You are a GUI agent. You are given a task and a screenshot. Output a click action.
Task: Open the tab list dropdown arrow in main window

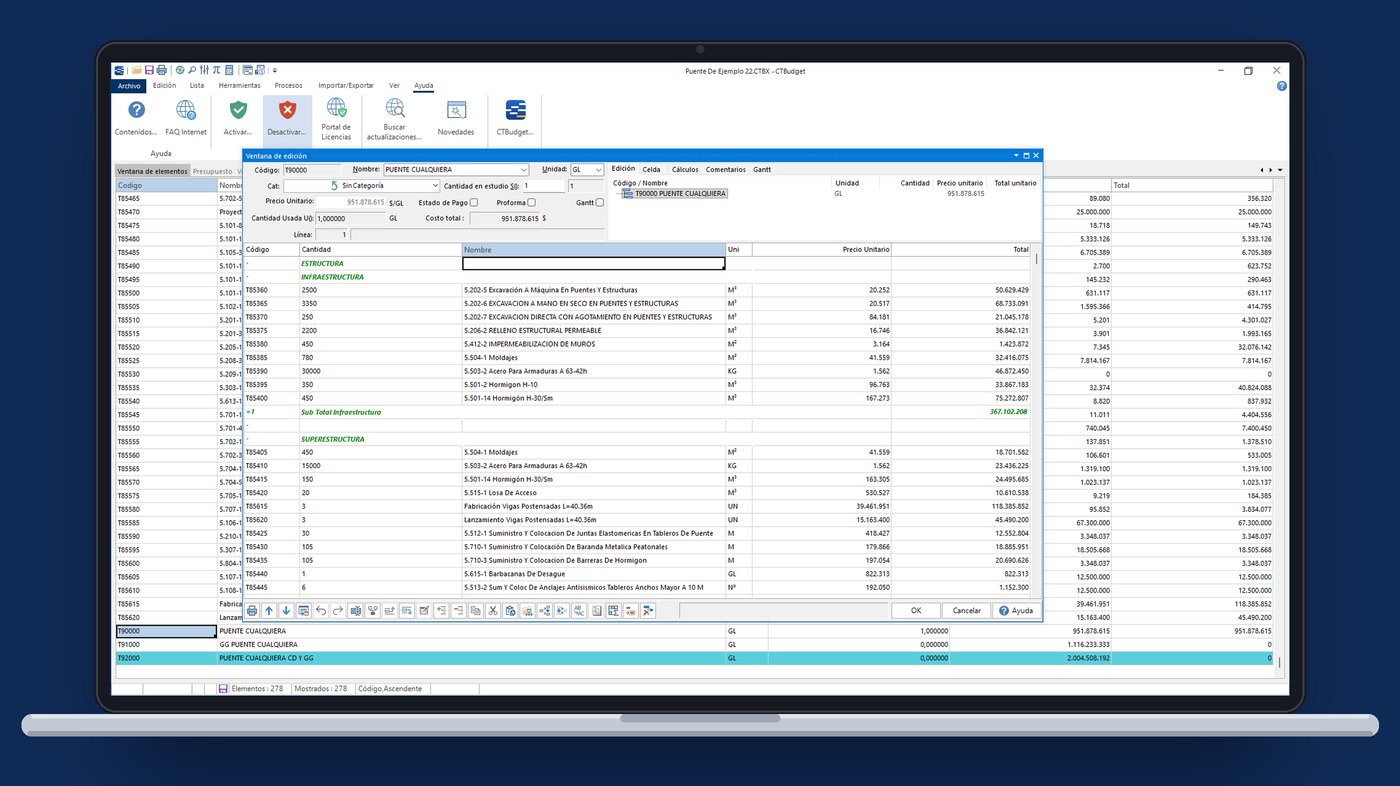(x=1280, y=170)
